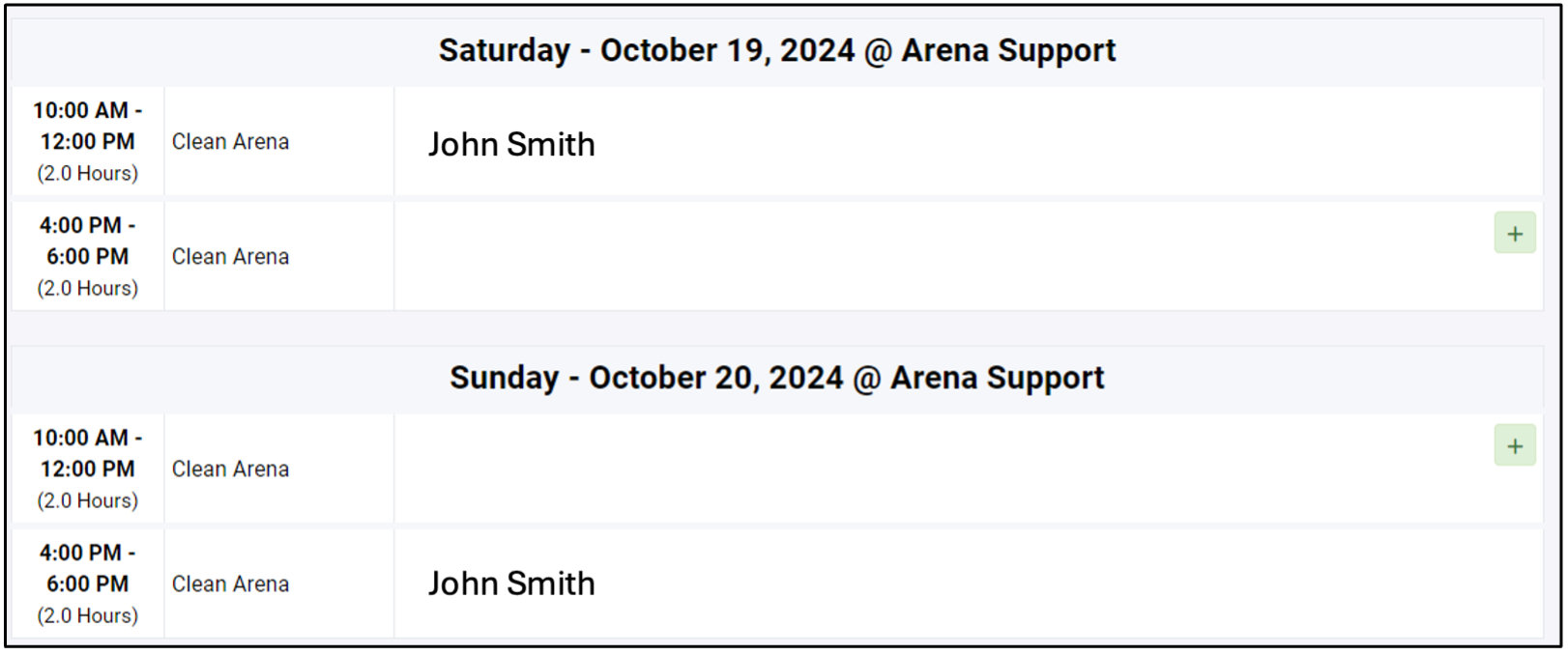Click the 2.0 Hours text, Saturday afternoon shift
Screen dimensions: 1568x655
87,289
